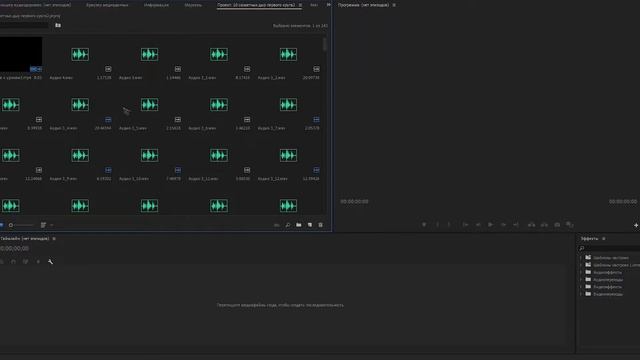640x360 pixels.
Task: Select the Эффекты panel tab
Action: point(589,239)
